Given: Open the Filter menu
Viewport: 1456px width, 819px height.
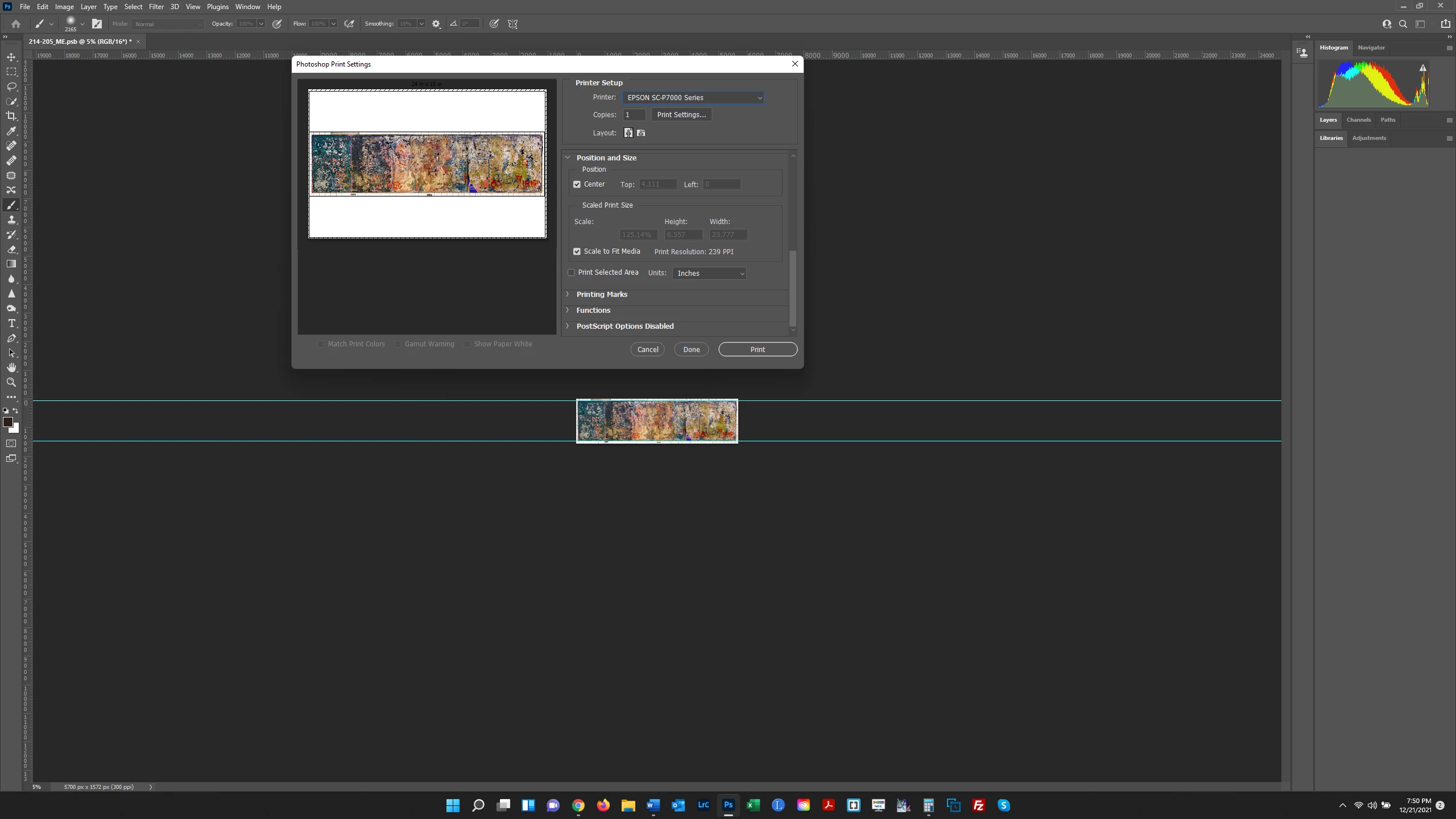Looking at the screenshot, I should (x=156, y=7).
